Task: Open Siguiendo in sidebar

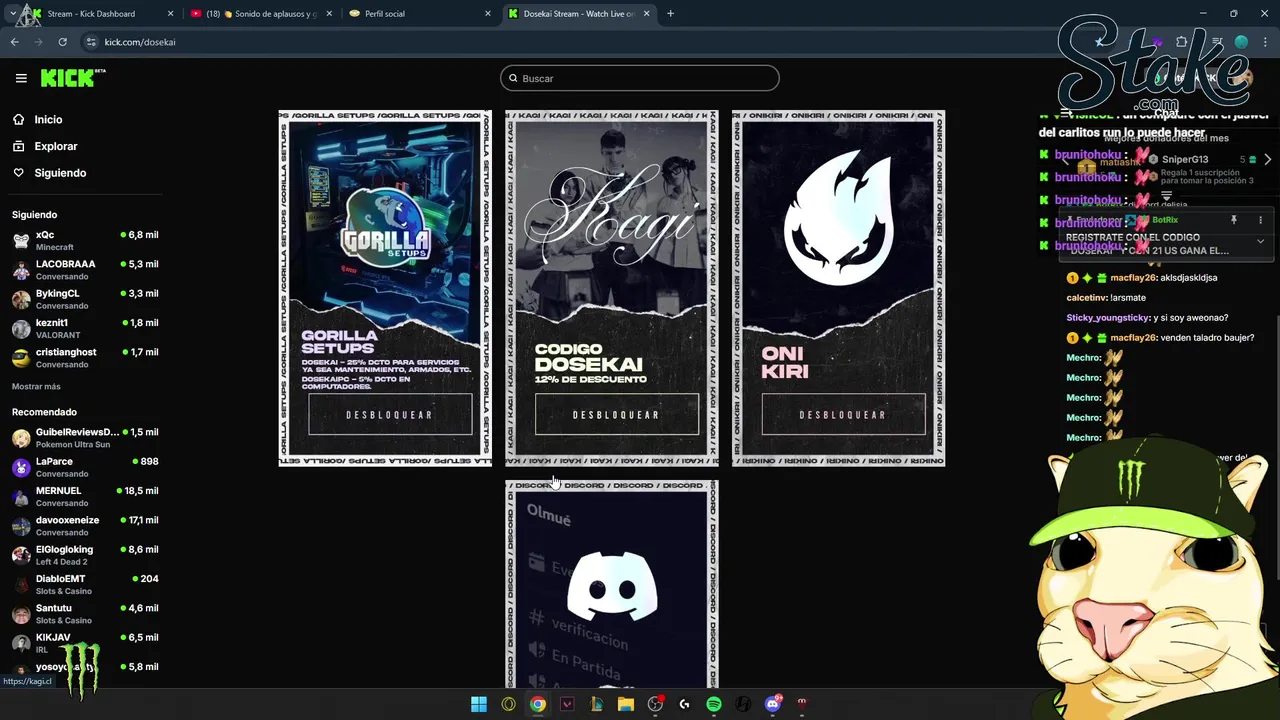Action: coord(60,173)
